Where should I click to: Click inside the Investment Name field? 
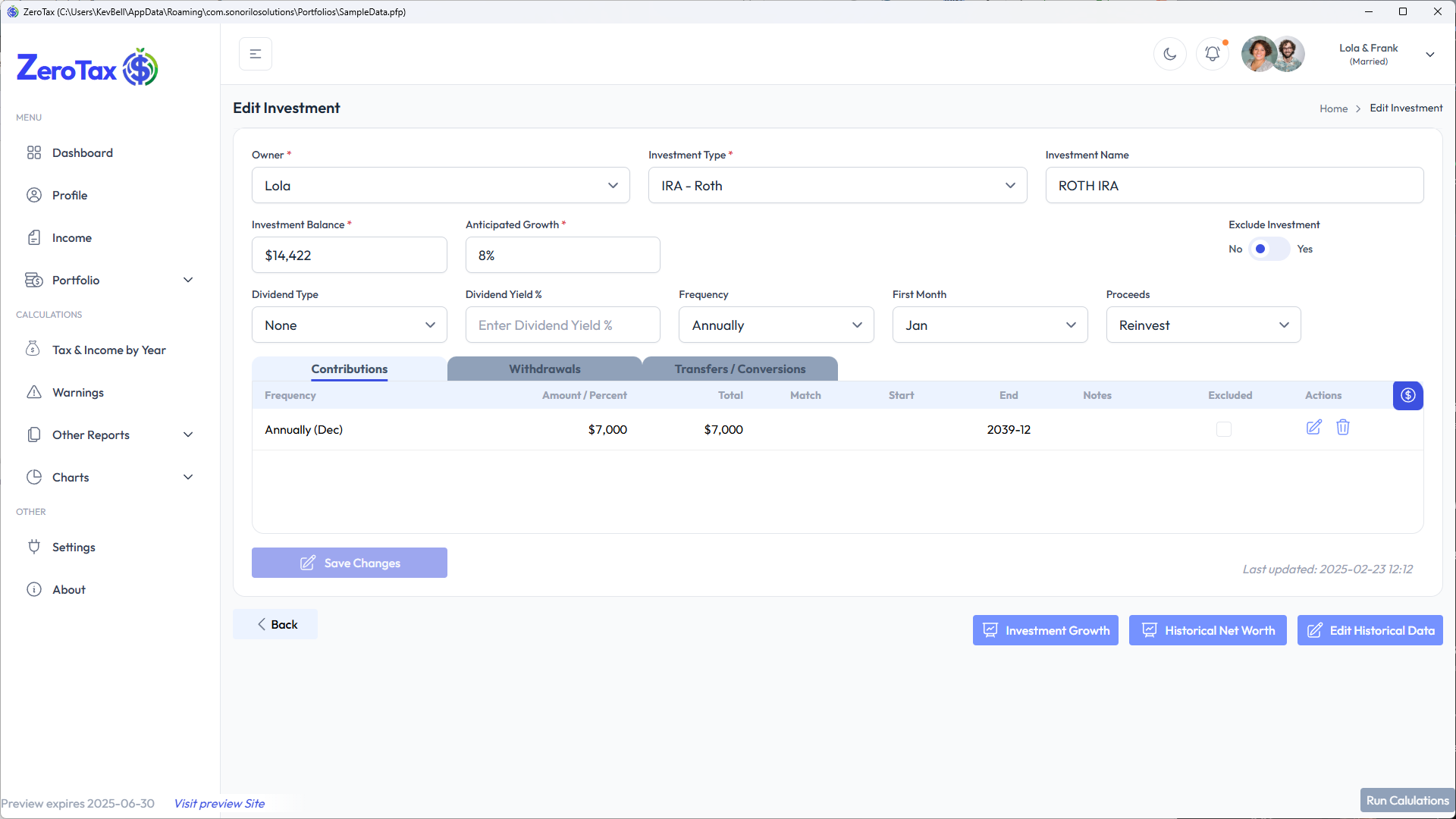coord(1234,185)
